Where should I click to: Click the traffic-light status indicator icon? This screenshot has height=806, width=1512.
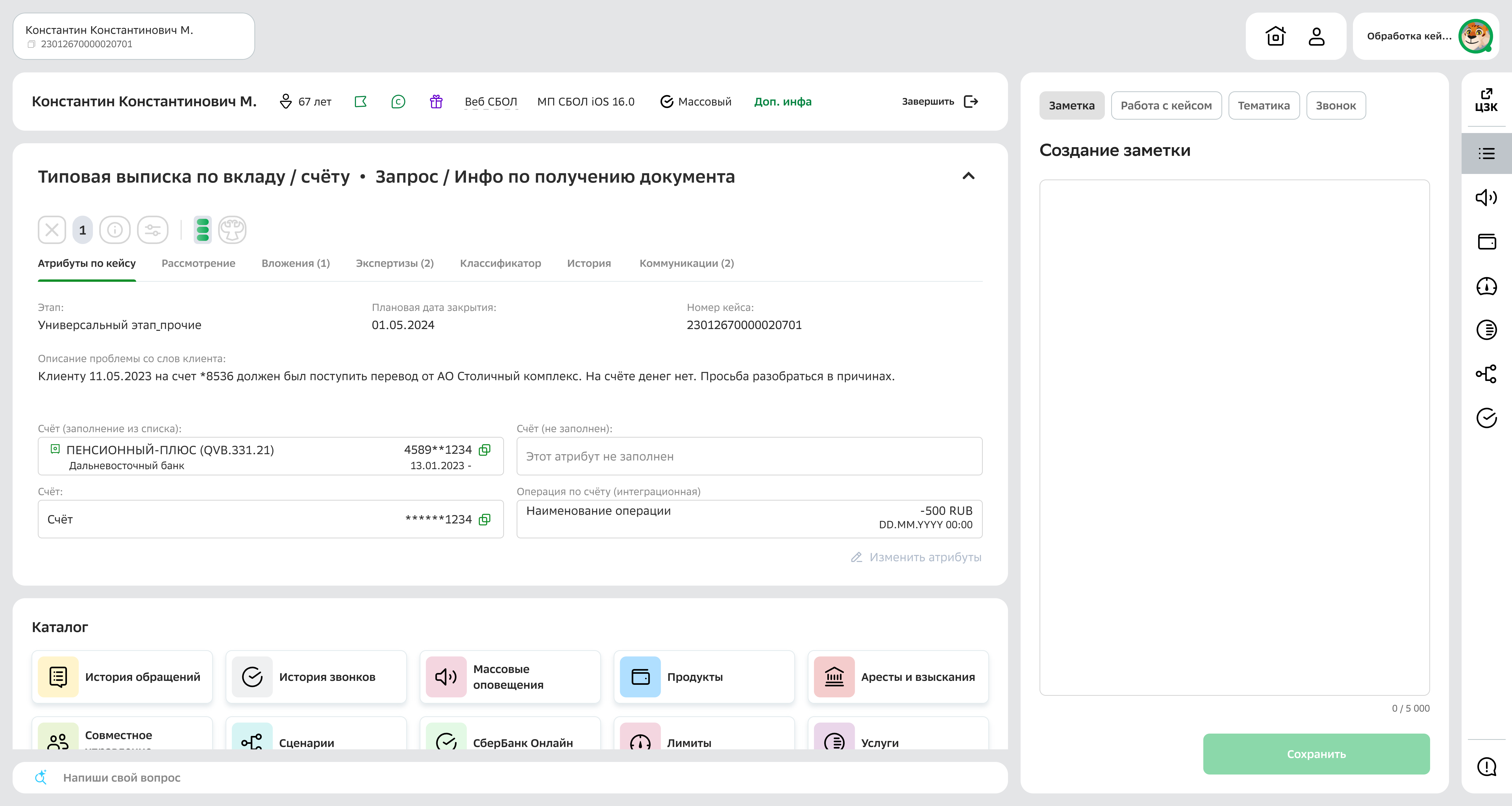[202, 229]
